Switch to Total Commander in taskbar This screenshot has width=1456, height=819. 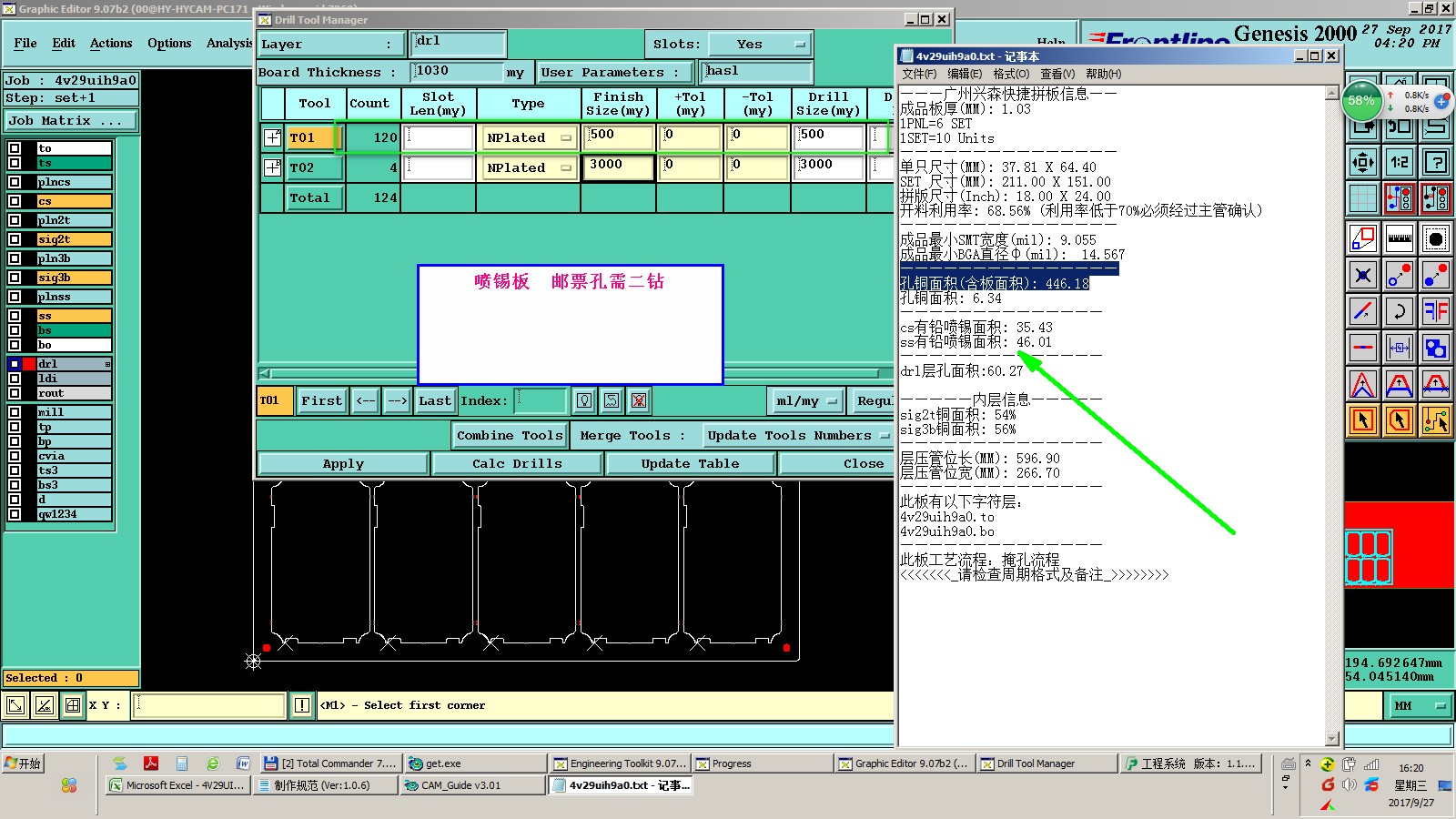pos(329,763)
